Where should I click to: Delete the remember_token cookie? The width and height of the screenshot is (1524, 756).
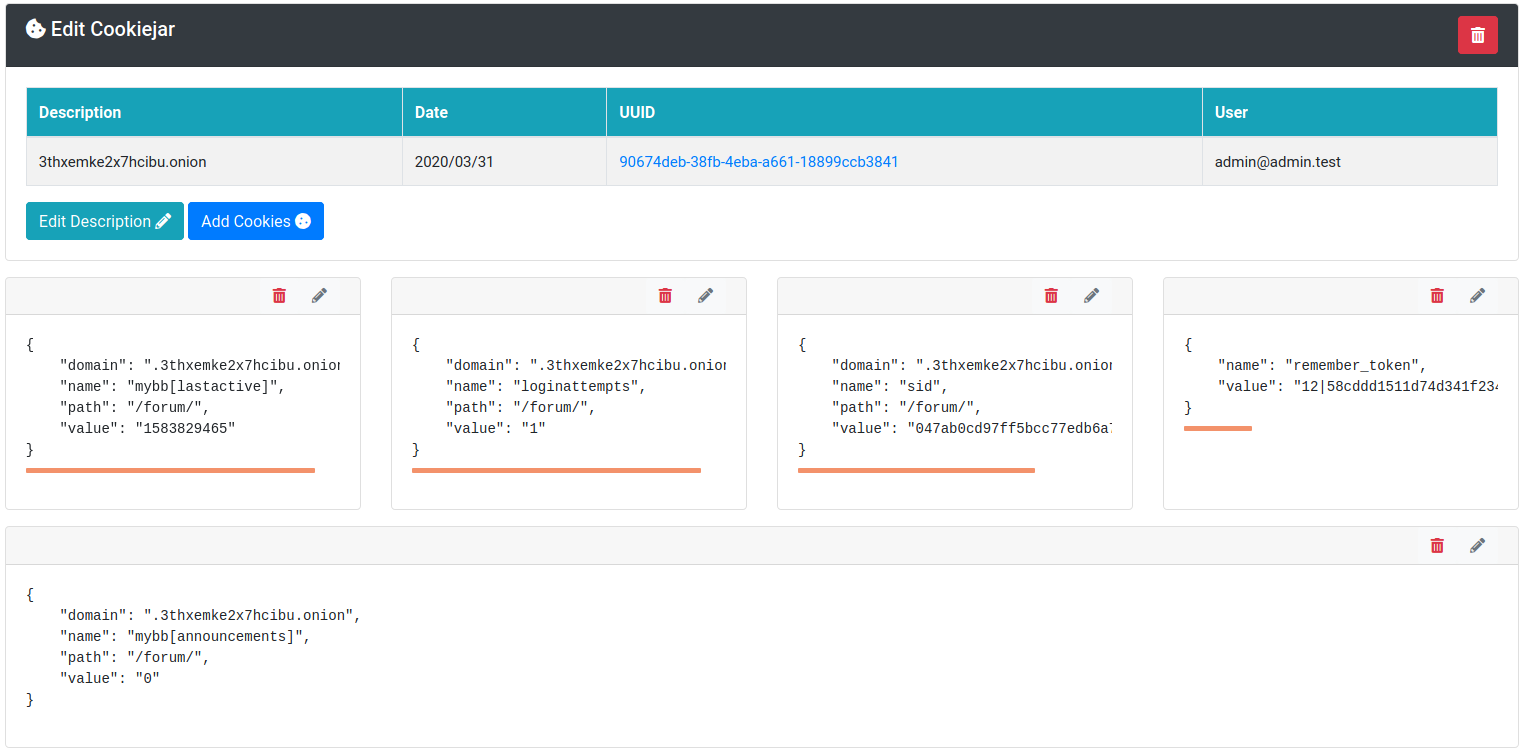[x=1437, y=296]
